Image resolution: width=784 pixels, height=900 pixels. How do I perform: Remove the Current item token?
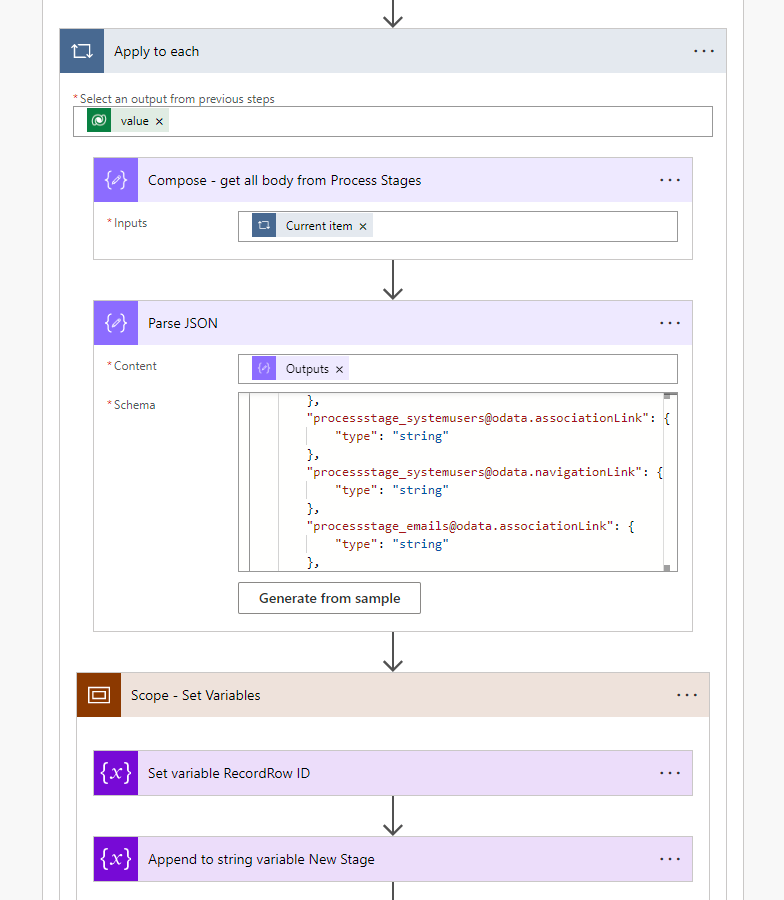coord(363,226)
